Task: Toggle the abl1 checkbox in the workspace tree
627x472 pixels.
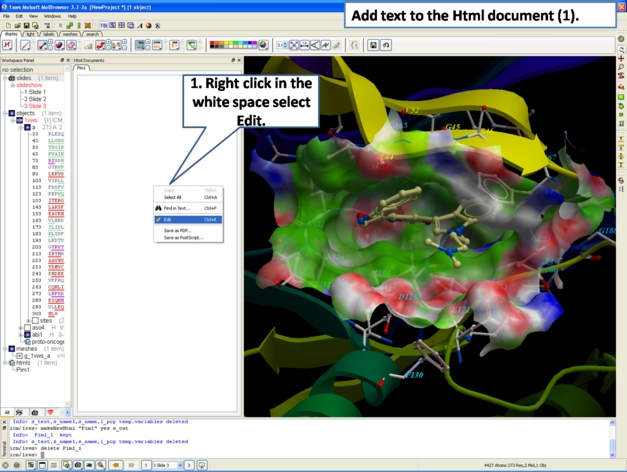Action: click(x=27, y=335)
